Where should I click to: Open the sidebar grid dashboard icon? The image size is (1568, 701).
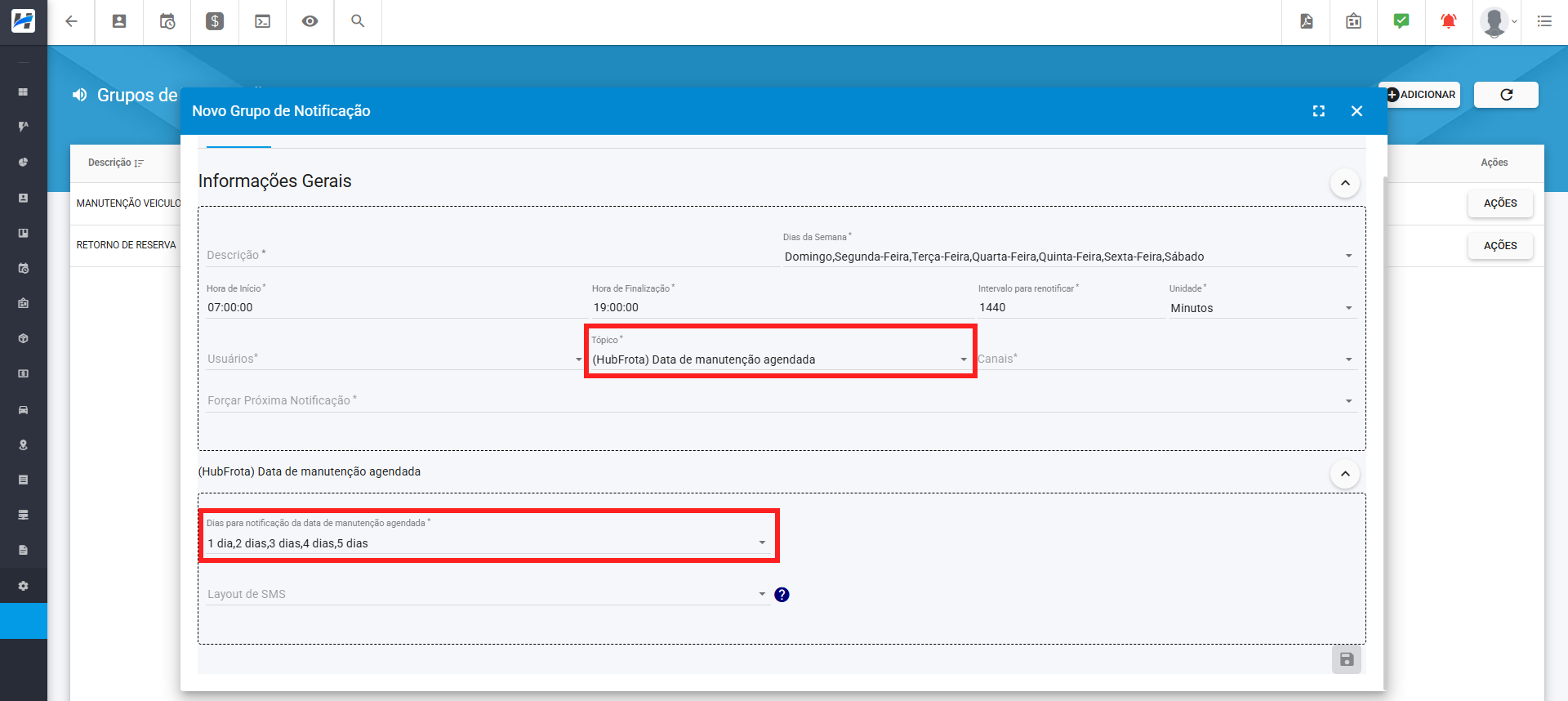[x=23, y=92]
